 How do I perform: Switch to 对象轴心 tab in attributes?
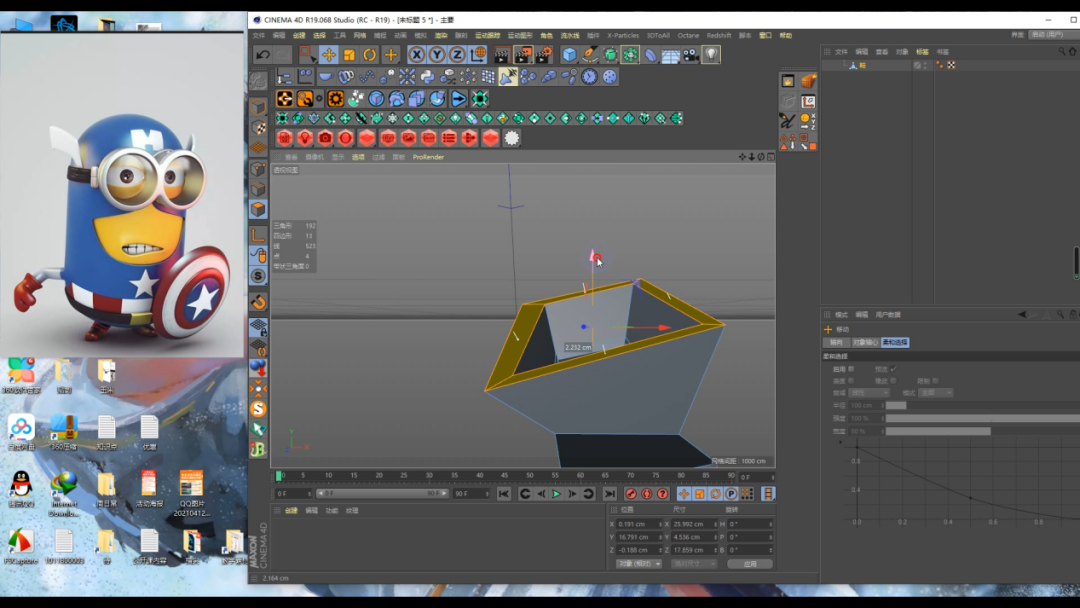(865, 342)
